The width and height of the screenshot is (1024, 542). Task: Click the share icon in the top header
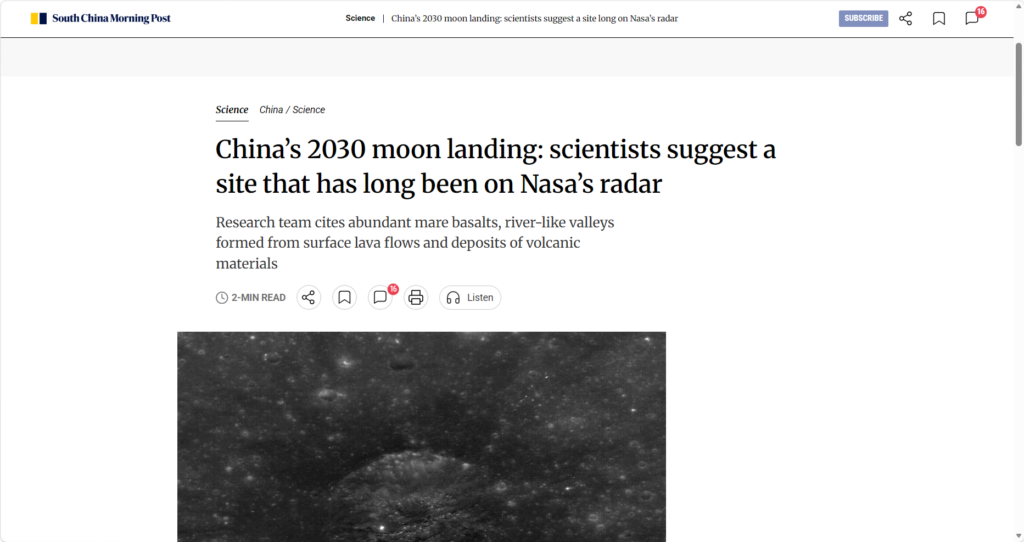(x=906, y=18)
